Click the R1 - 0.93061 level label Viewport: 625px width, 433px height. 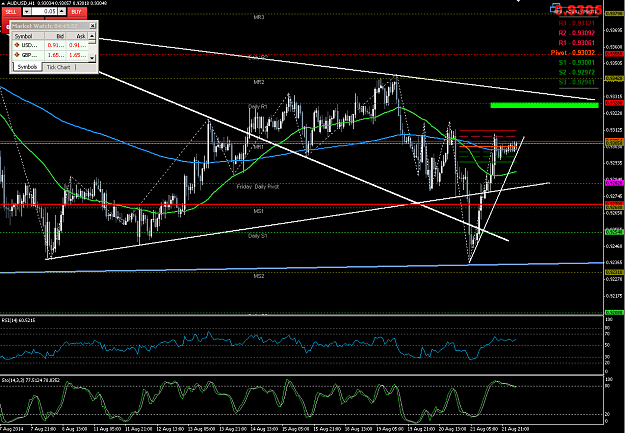click(577, 43)
